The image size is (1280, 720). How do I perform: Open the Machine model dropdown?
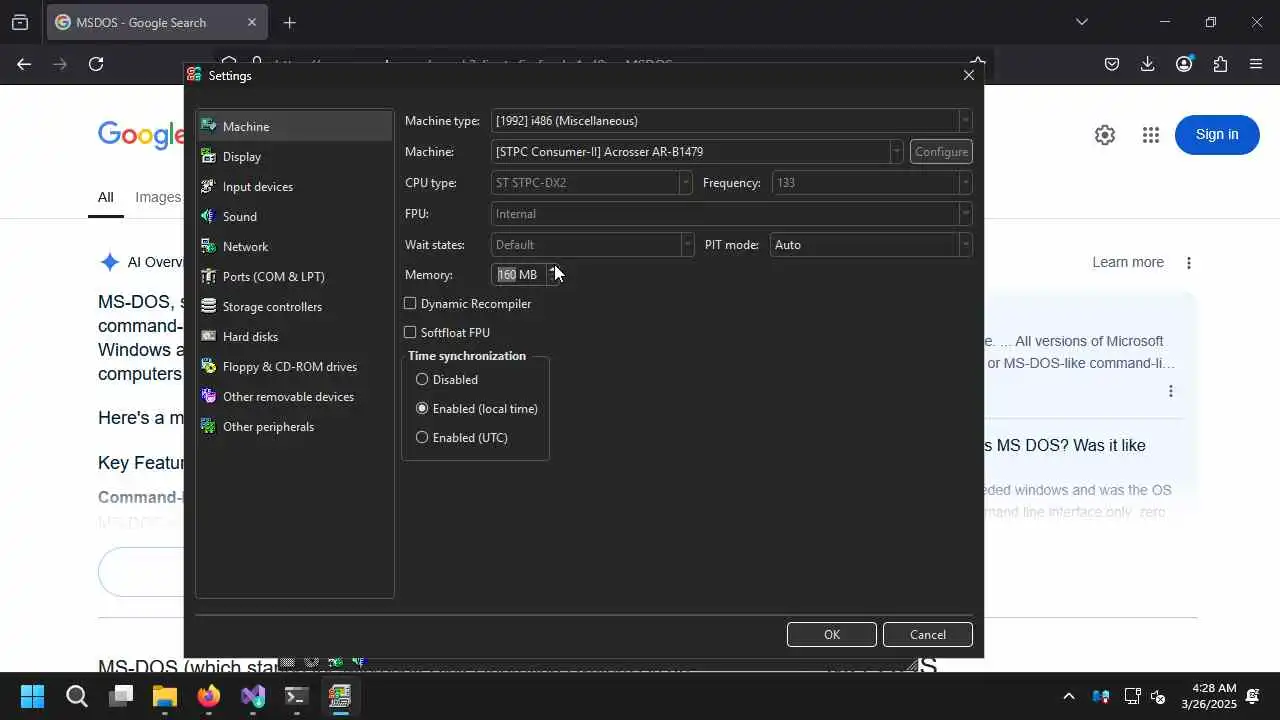pos(697,152)
